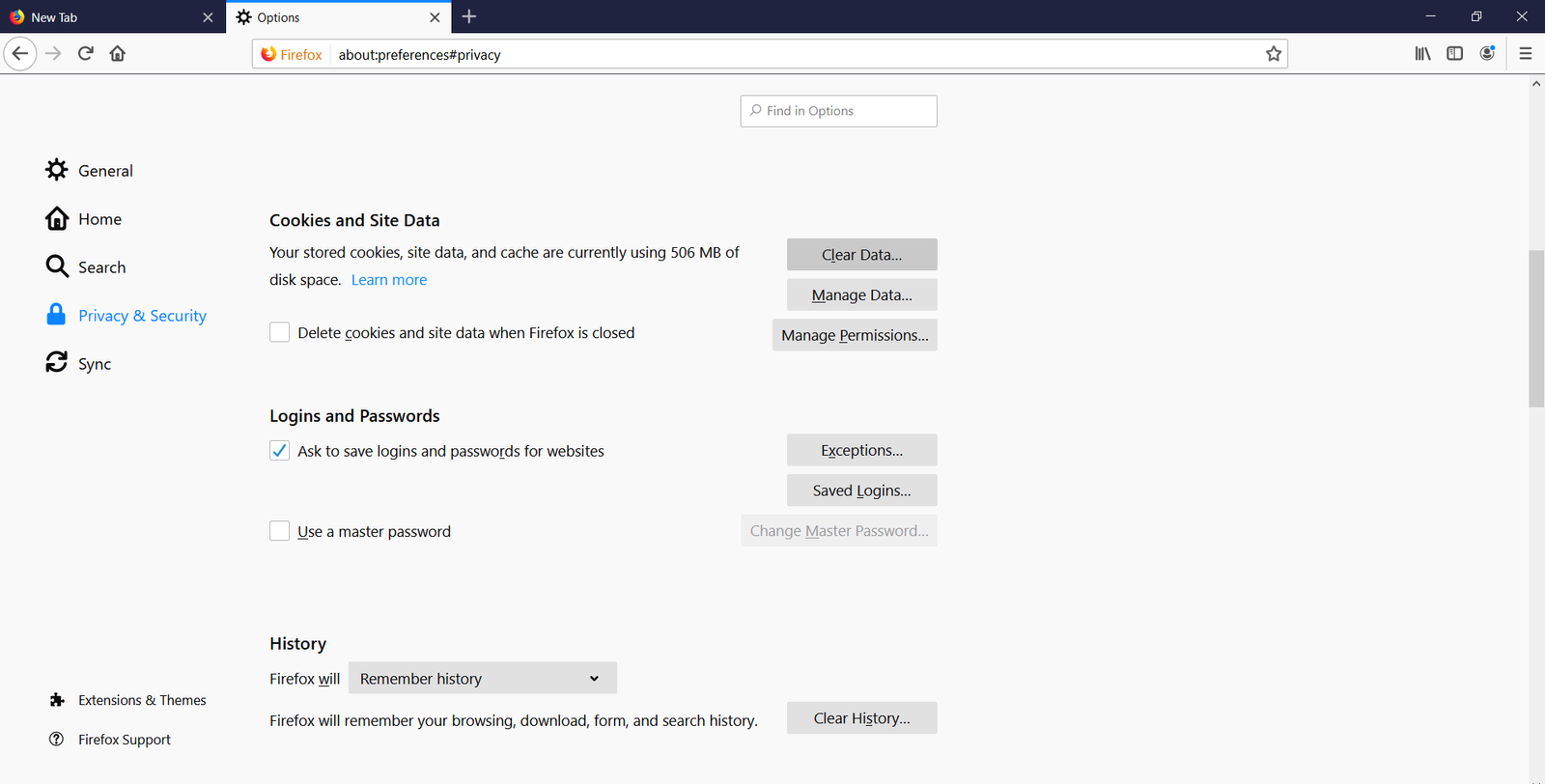Image resolution: width=1545 pixels, height=784 pixels.
Task: Toggle the sidebars icon
Action: 1454,54
